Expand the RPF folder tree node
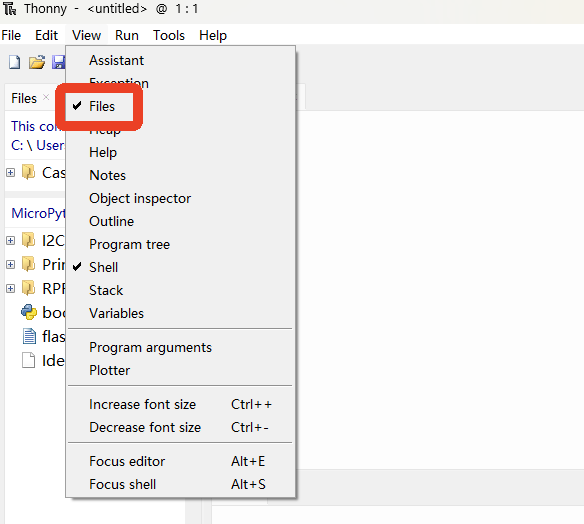This screenshot has height=524, width=584. pyautogui.click(x=10, y=289)
